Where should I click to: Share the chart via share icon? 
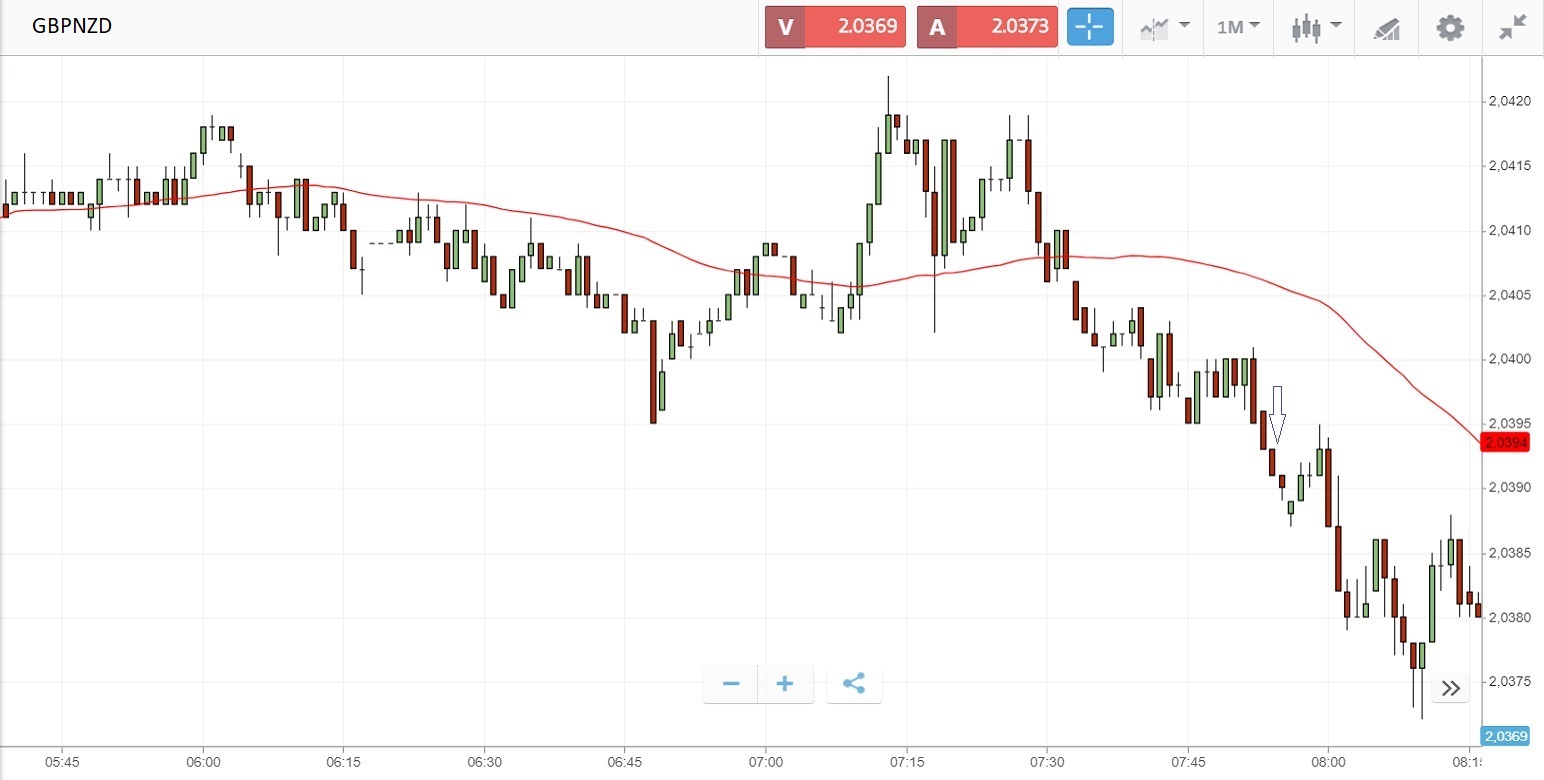coord(854,684)
